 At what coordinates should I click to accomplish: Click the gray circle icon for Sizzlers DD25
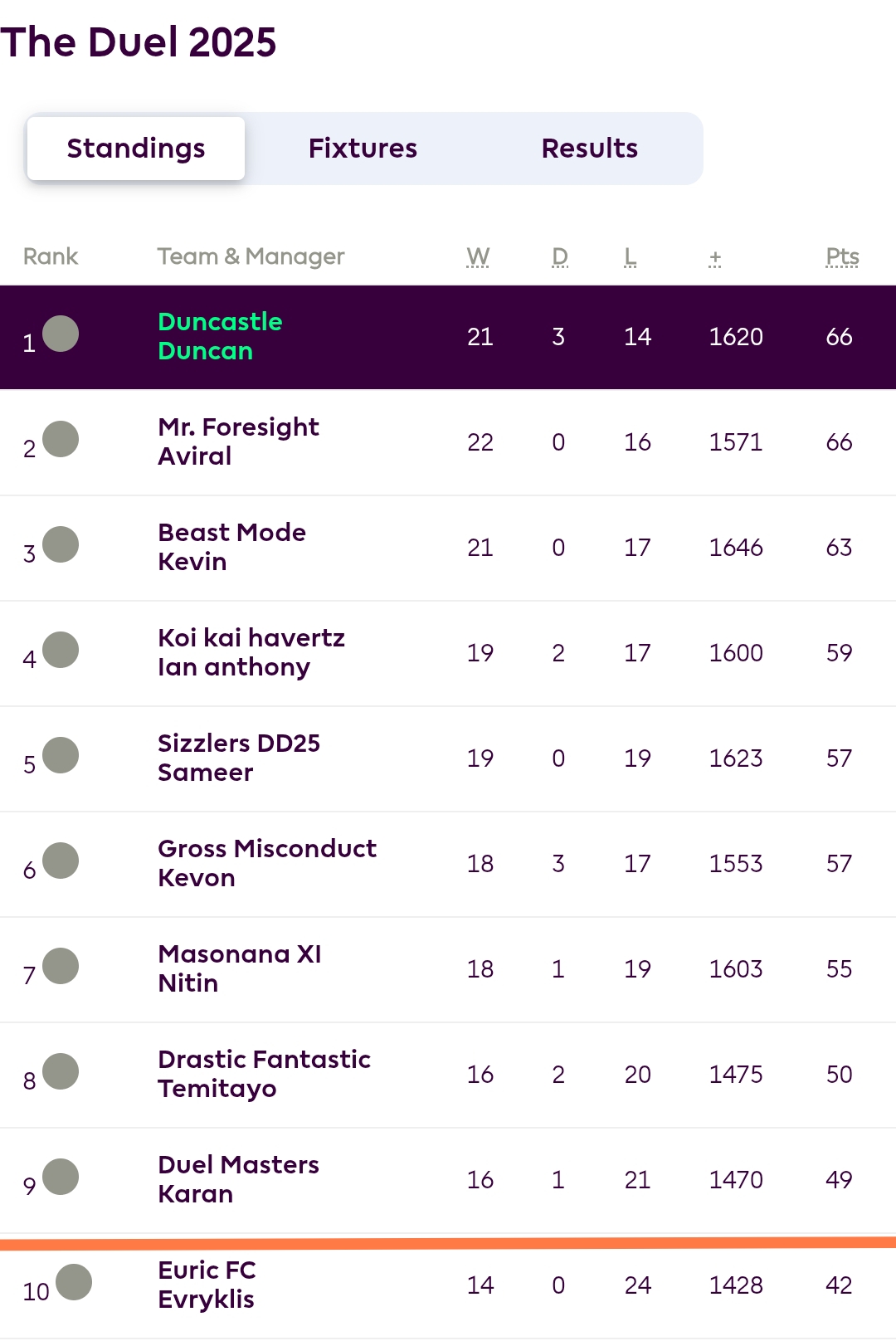click(x=61, y=755)
